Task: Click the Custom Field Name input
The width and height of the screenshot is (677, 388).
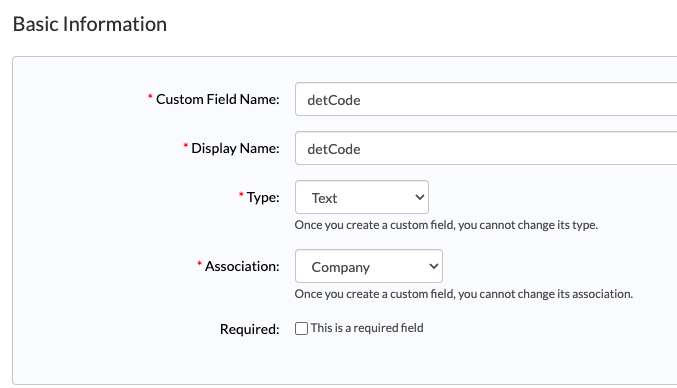Action: 486,99
